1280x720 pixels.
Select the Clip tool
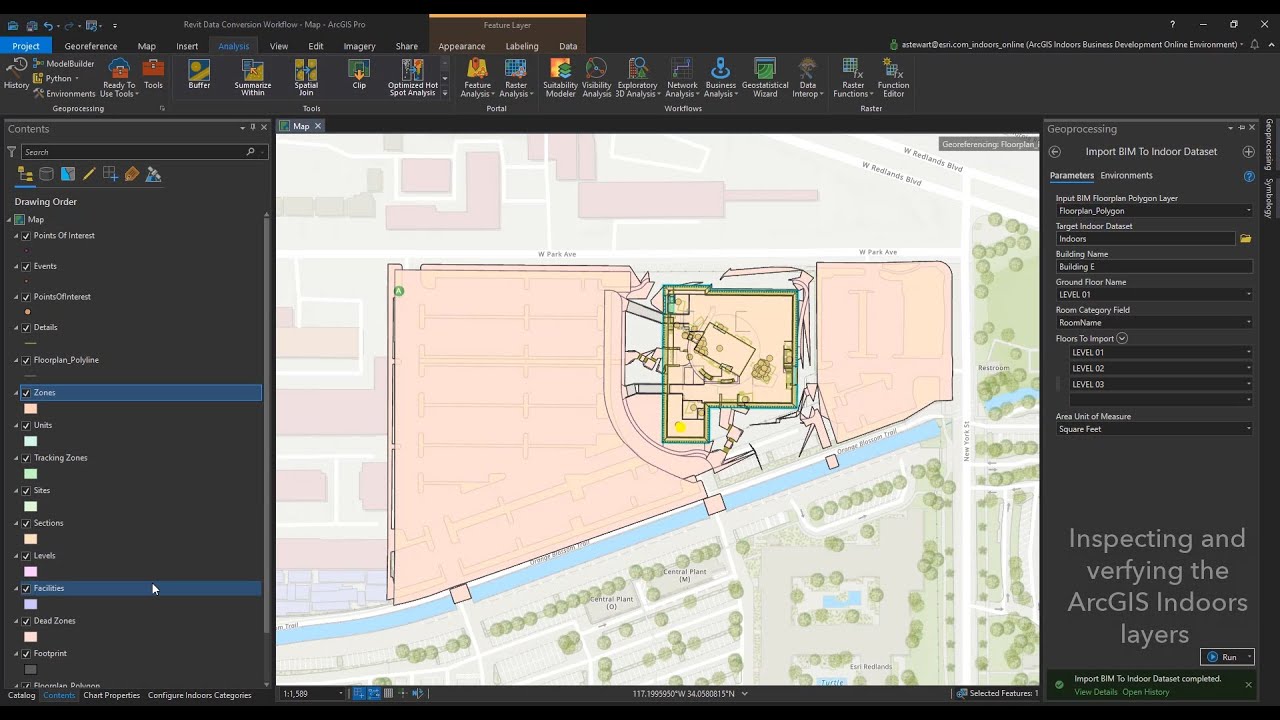pos(359,74)
